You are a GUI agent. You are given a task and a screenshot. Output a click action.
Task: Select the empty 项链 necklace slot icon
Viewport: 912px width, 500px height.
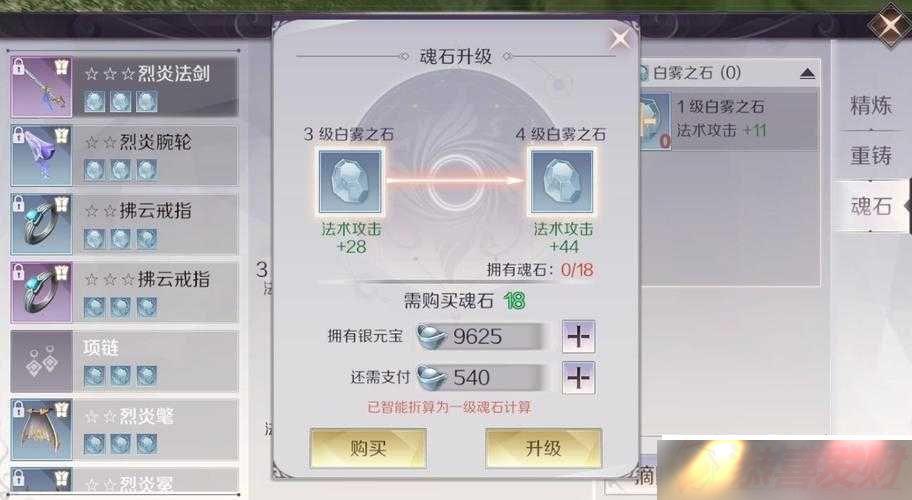click(x=41, y=361)
